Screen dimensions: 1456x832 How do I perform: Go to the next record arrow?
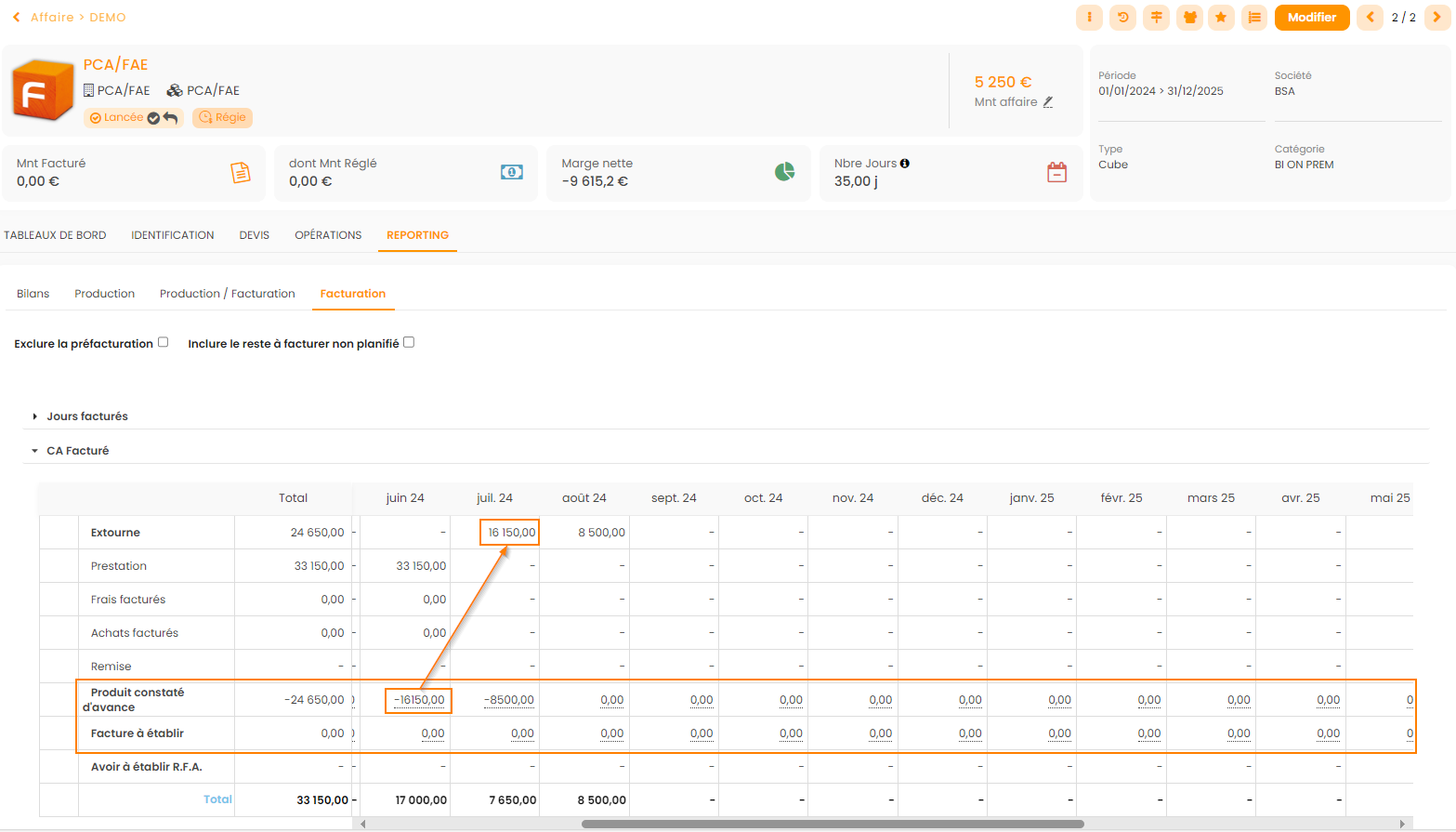coord(1436,18)
